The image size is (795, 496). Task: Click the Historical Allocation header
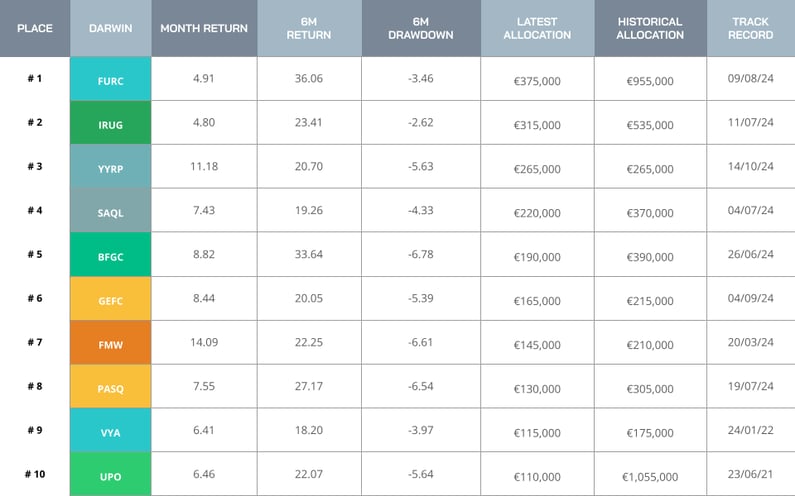[x=650, y=28]
